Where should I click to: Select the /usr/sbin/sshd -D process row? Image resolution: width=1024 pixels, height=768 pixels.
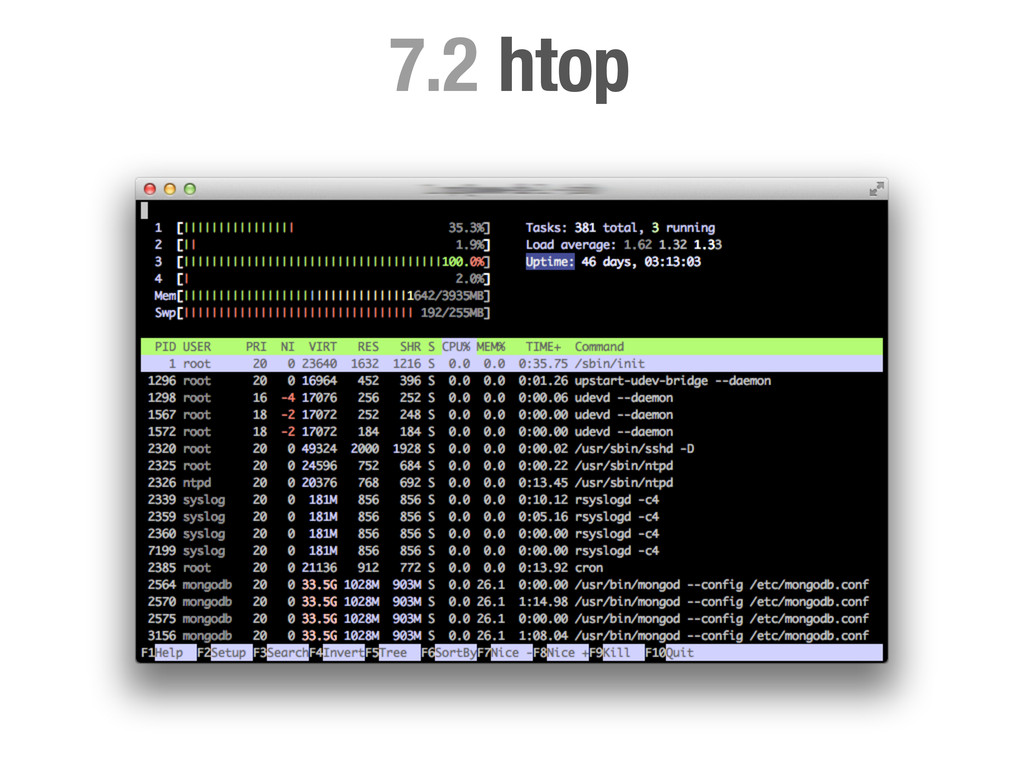[512, 449]
